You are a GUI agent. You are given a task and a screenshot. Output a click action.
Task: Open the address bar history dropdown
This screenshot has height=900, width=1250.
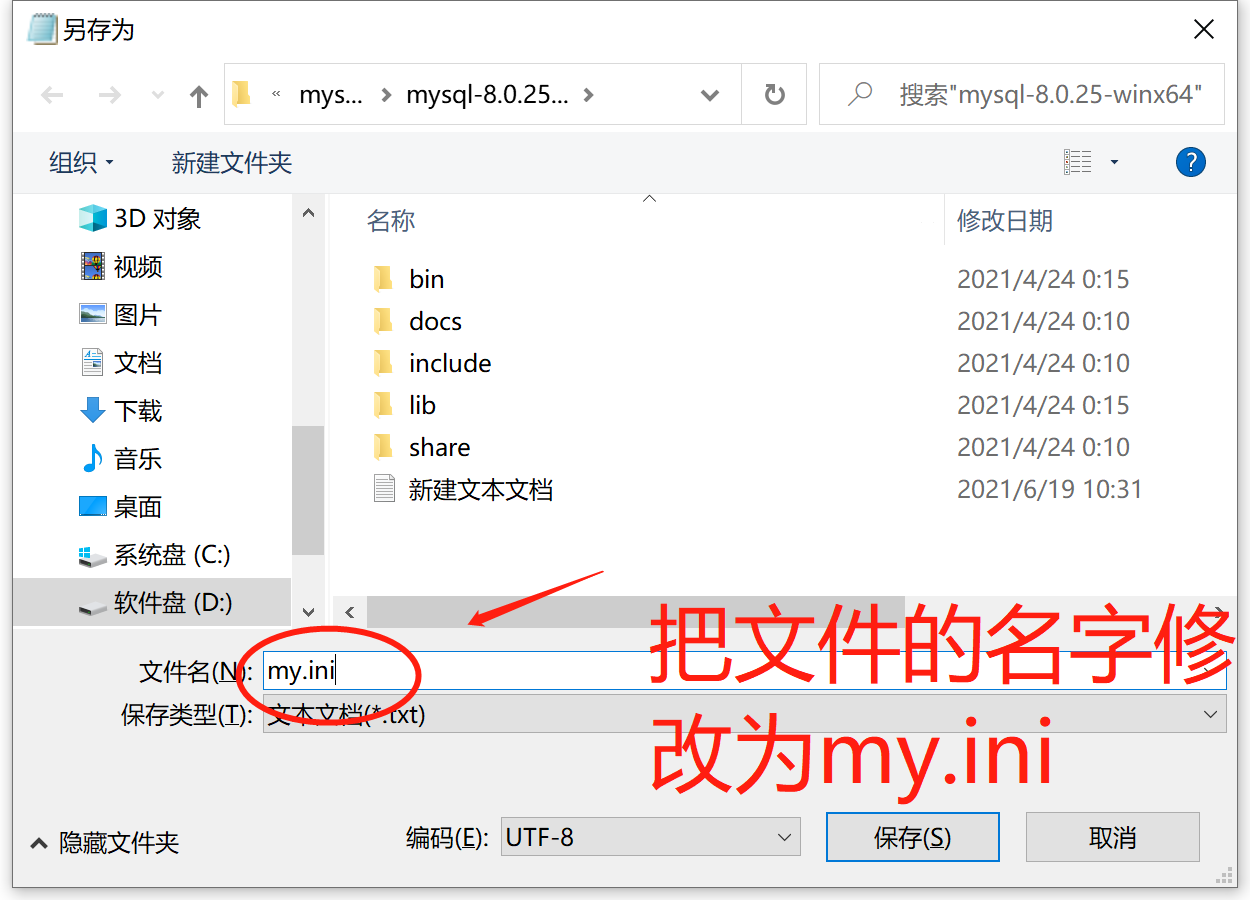tap(710, 94)
